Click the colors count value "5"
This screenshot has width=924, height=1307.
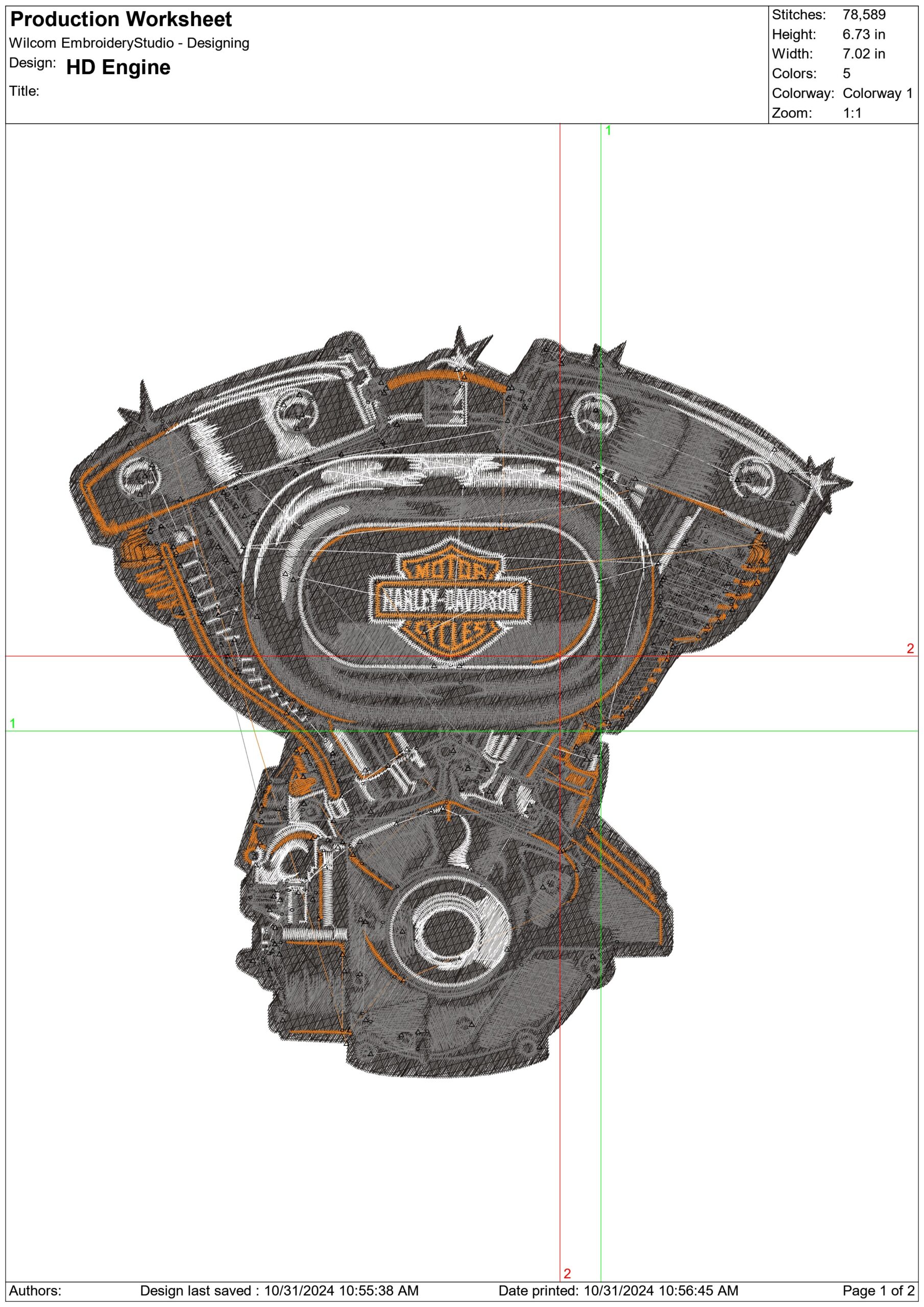[846, 74]
